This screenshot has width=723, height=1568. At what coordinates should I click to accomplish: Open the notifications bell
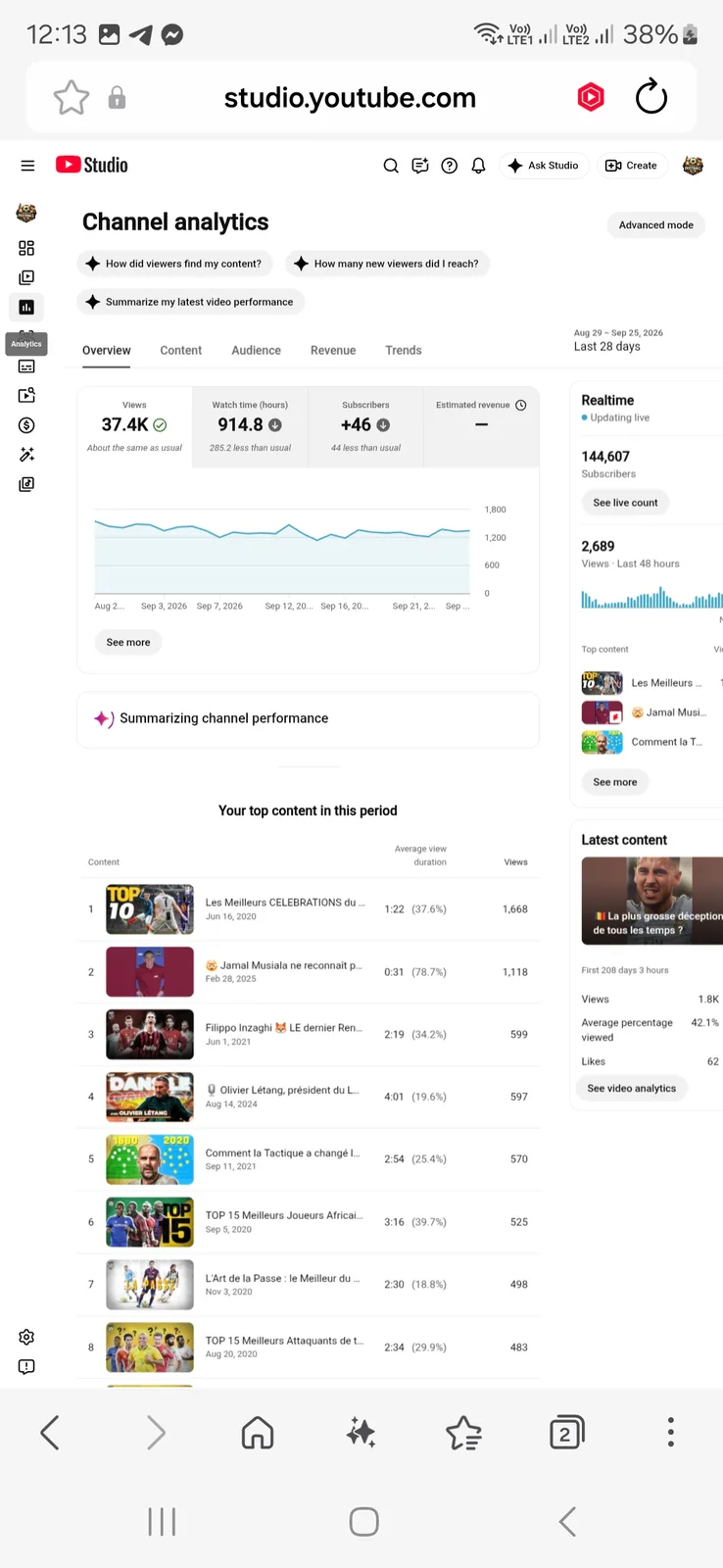click(x=478, y=166)
